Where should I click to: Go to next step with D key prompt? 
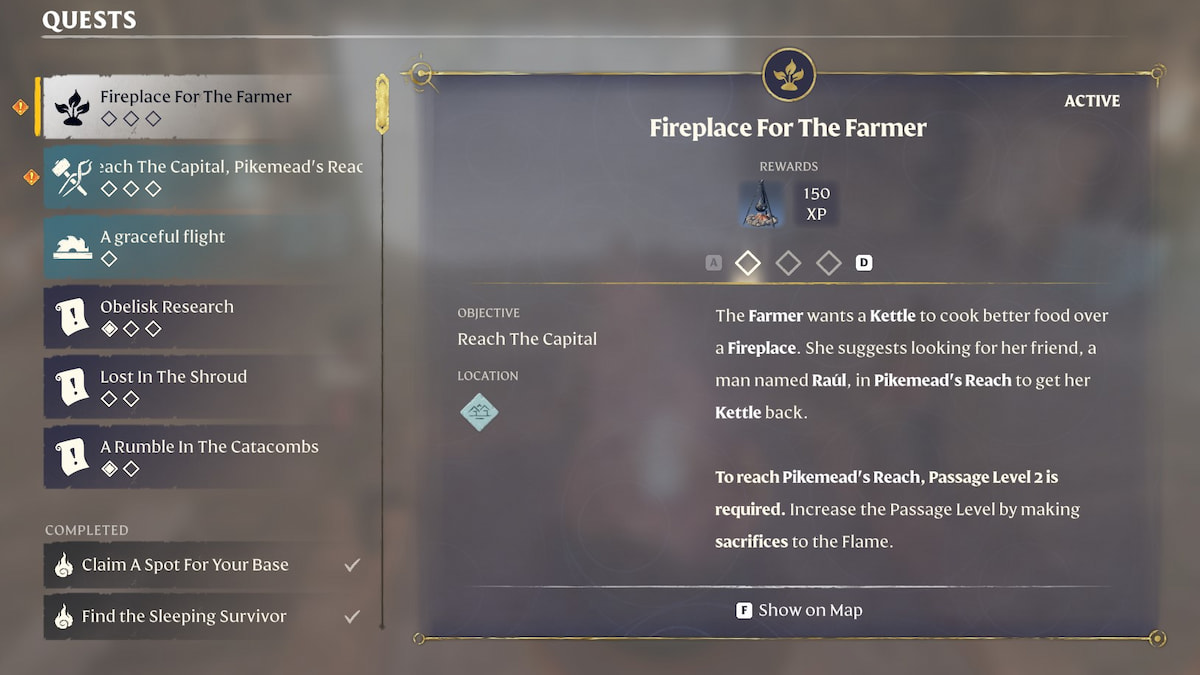point(864,263)
